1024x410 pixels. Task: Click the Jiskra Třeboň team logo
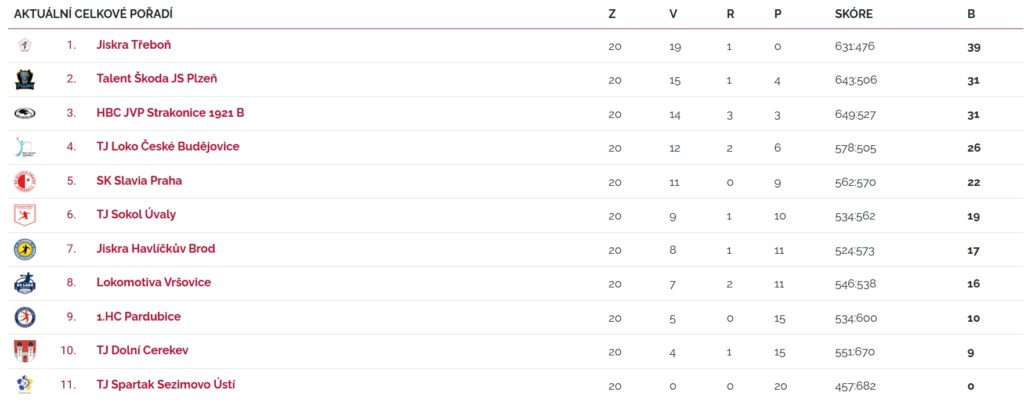25,45
